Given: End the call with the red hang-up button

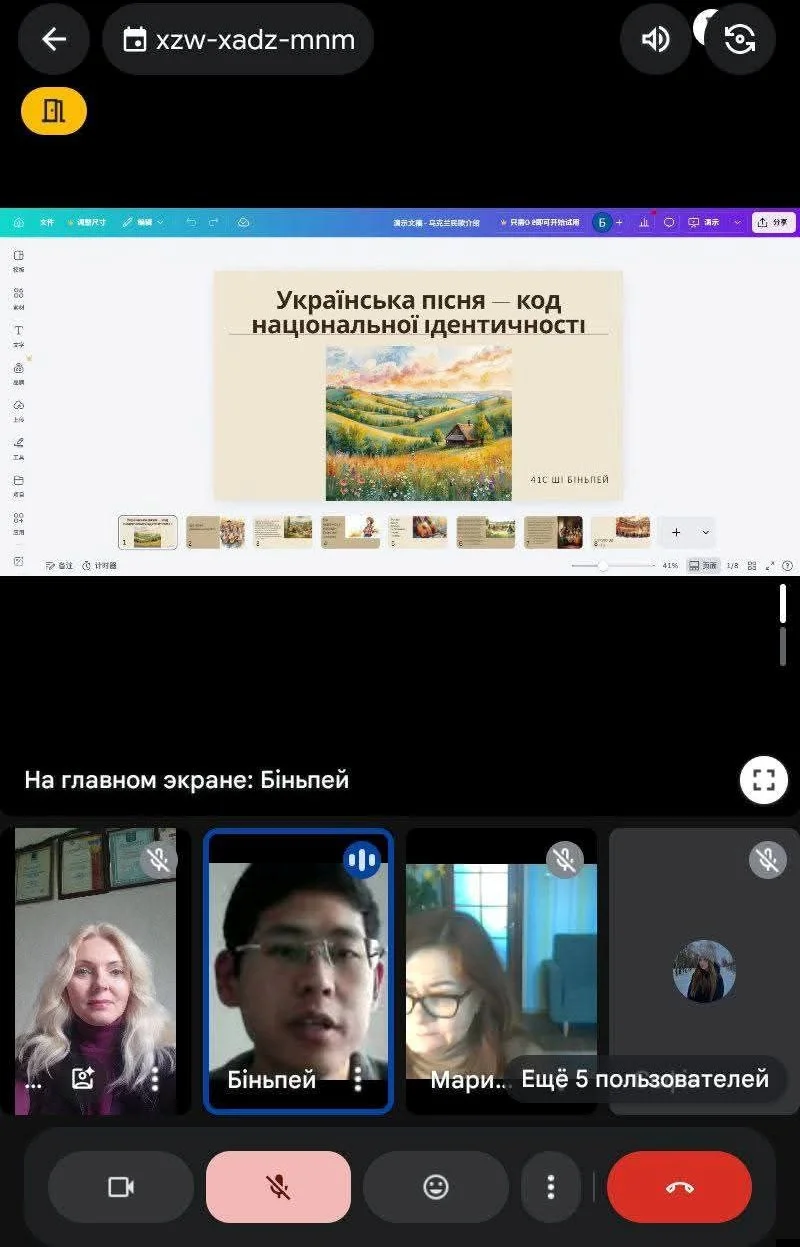Looking at the screenshot, I should [x=679, y=1187].
